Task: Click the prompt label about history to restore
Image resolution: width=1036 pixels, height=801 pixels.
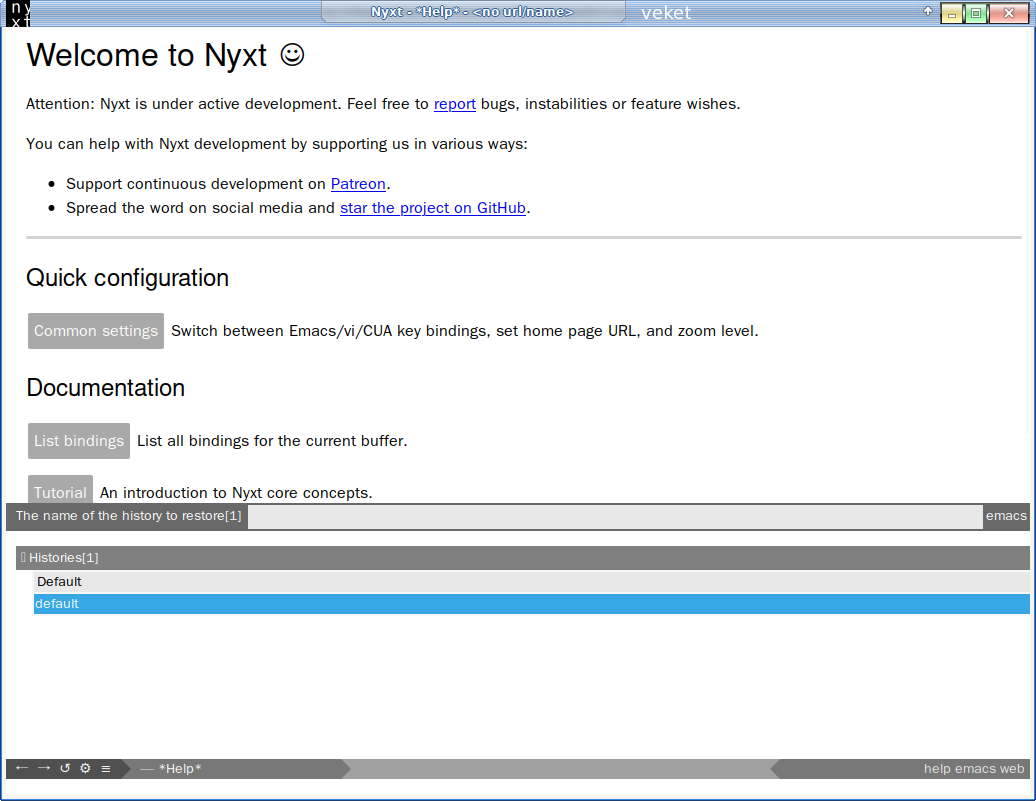Action: [x=128, y=516]
